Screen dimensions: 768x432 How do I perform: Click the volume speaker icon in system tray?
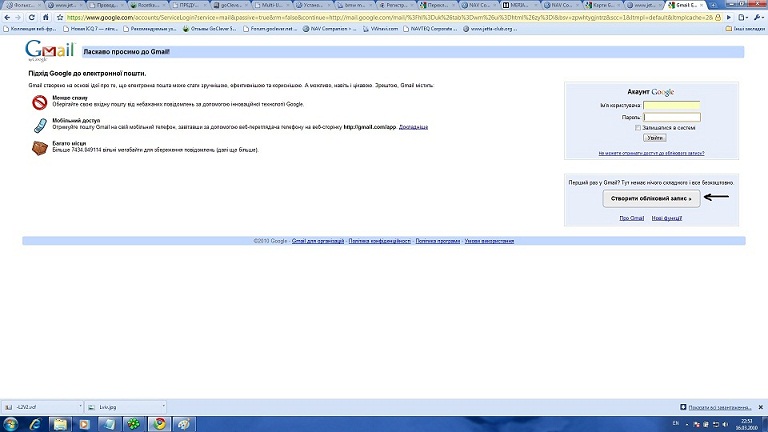pyautogui.click(x=725, y=424)
